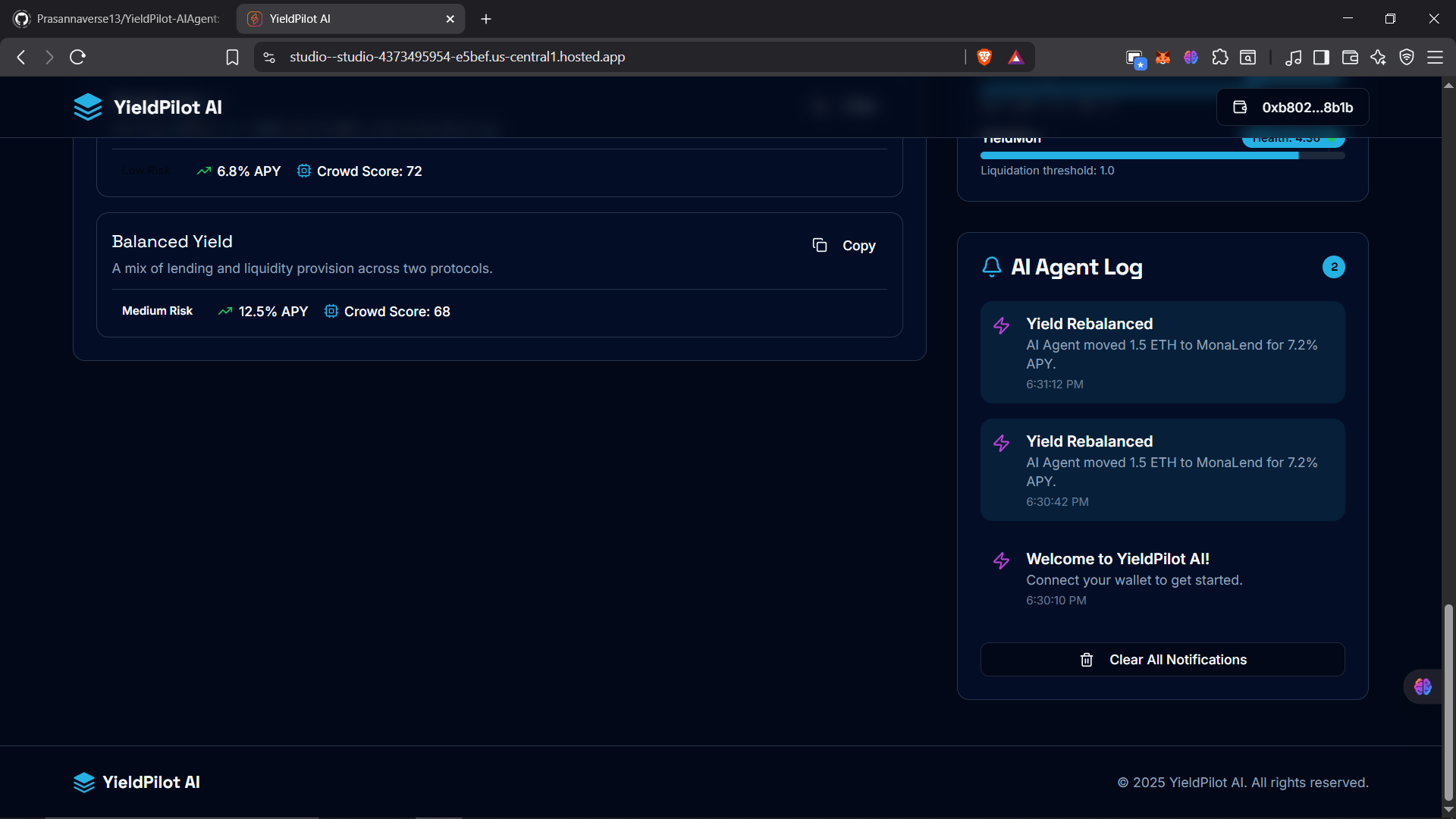Open the browser hamburger menu
This screenshot has width=1456, height=819.
1435,57
